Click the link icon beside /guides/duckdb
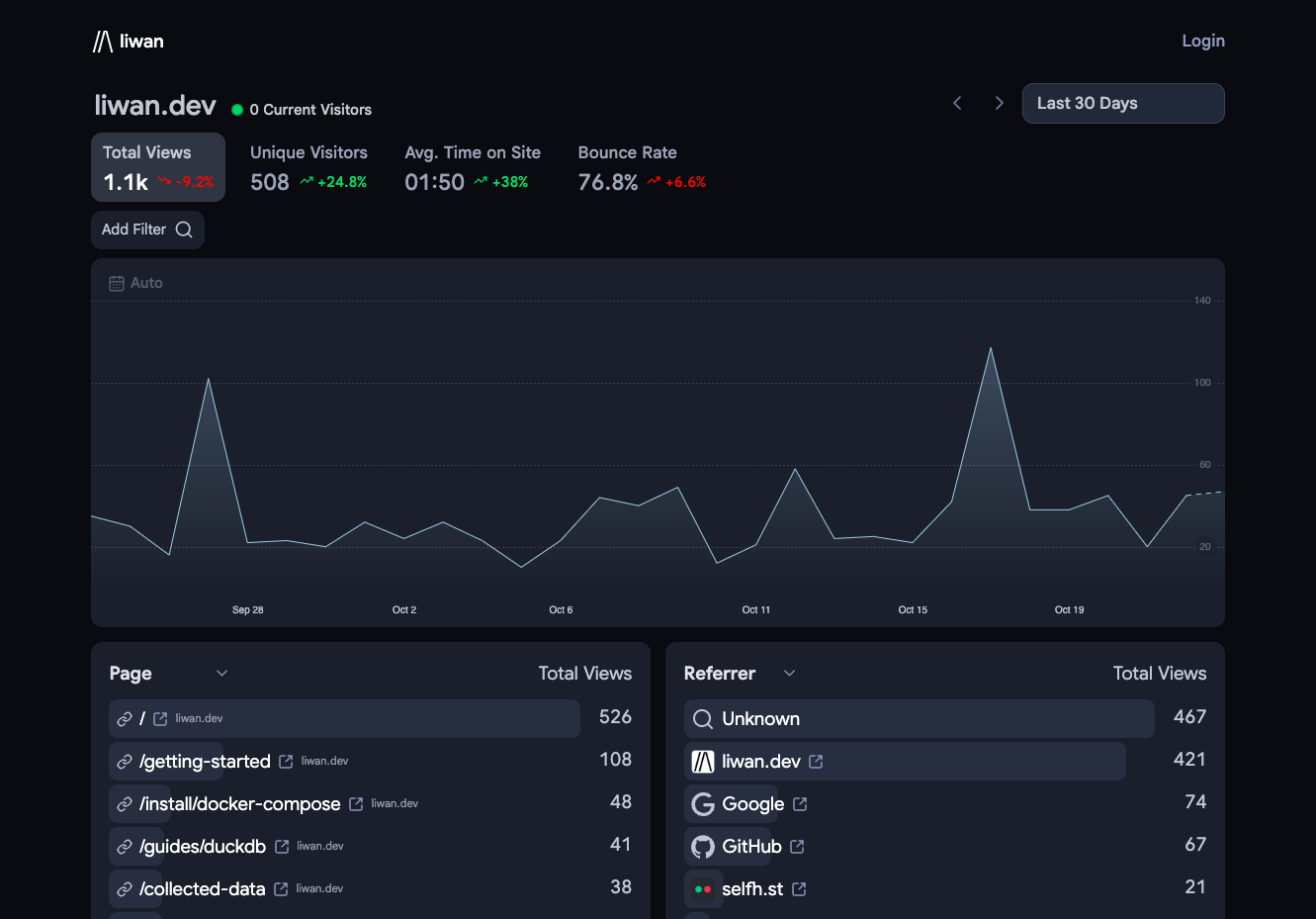1316x919 pixels. click(x=125, y=847)
